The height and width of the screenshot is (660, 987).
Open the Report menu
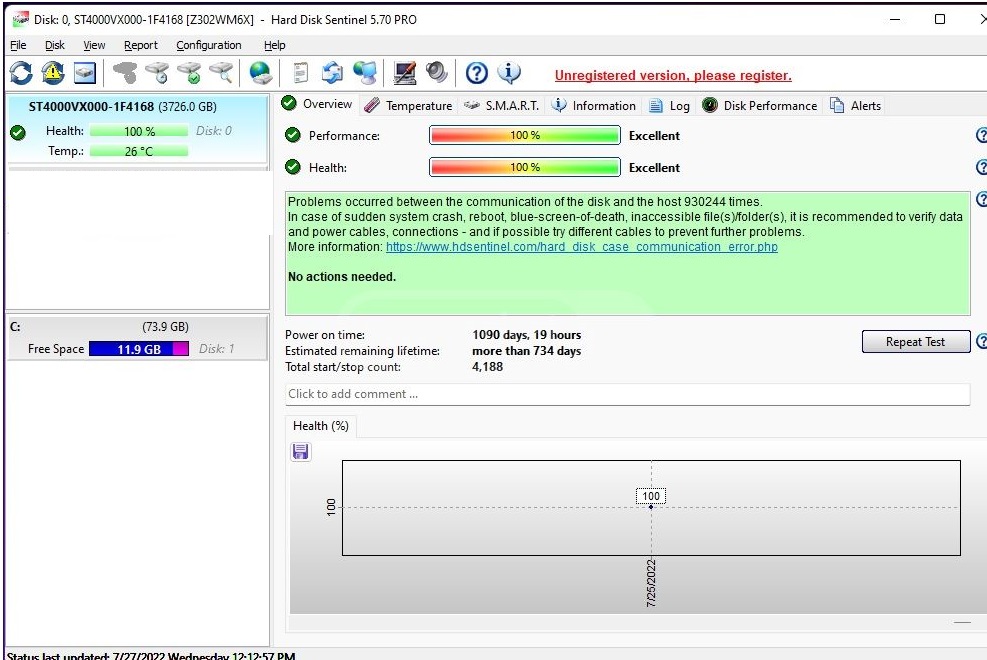pos(140,45)
